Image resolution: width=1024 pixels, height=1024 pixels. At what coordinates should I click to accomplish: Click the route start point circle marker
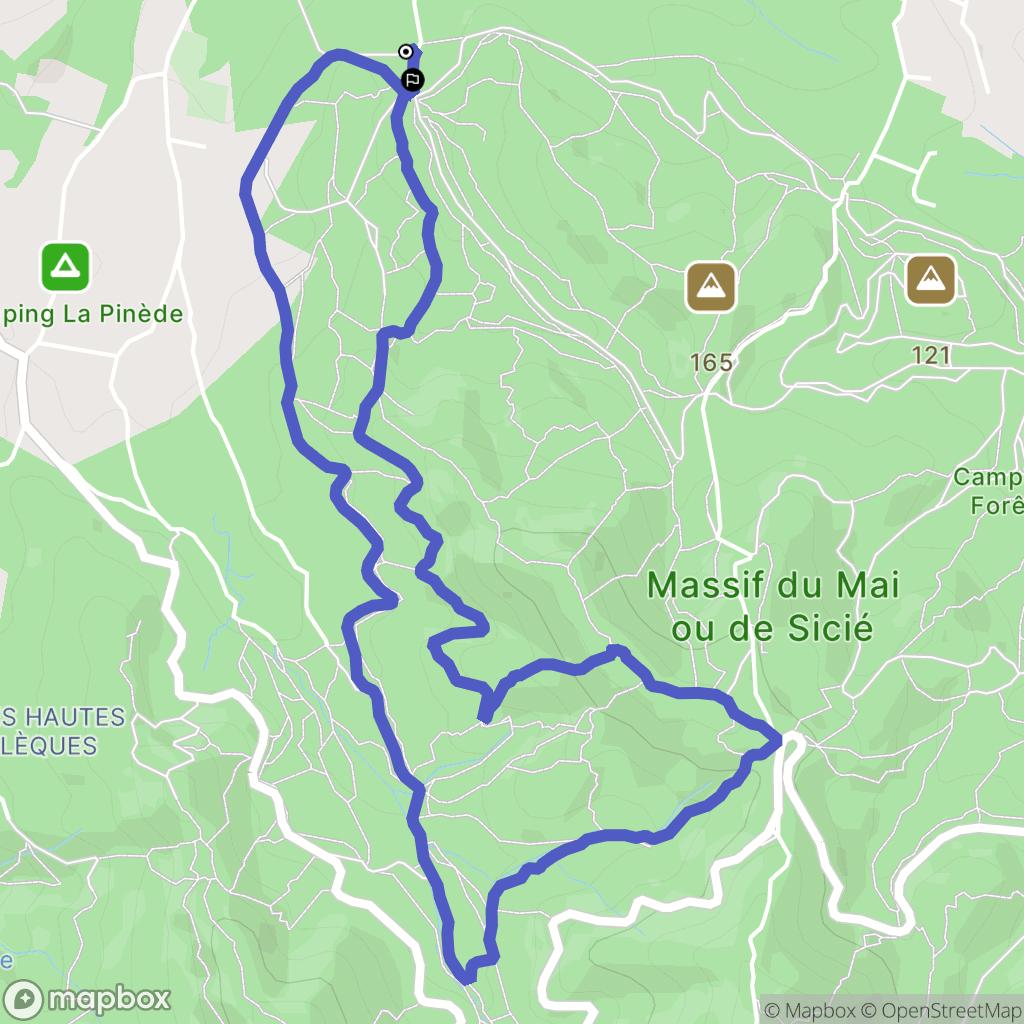pos(406,52)
